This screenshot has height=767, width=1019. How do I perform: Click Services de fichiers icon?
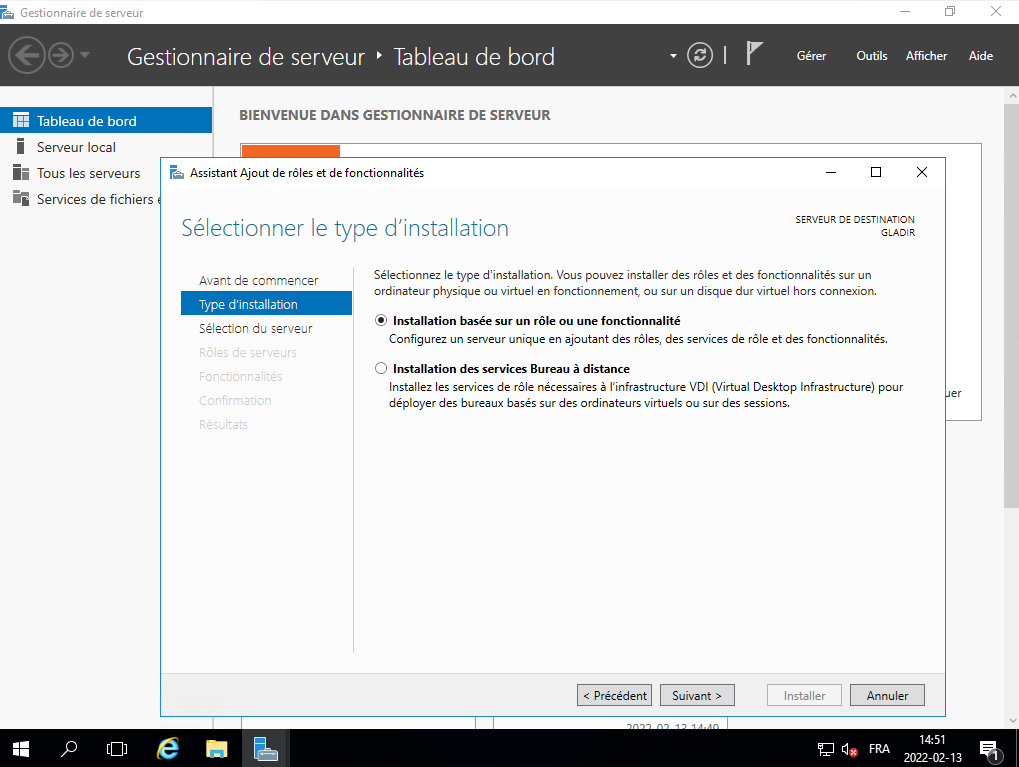click(x=21, y=198)
